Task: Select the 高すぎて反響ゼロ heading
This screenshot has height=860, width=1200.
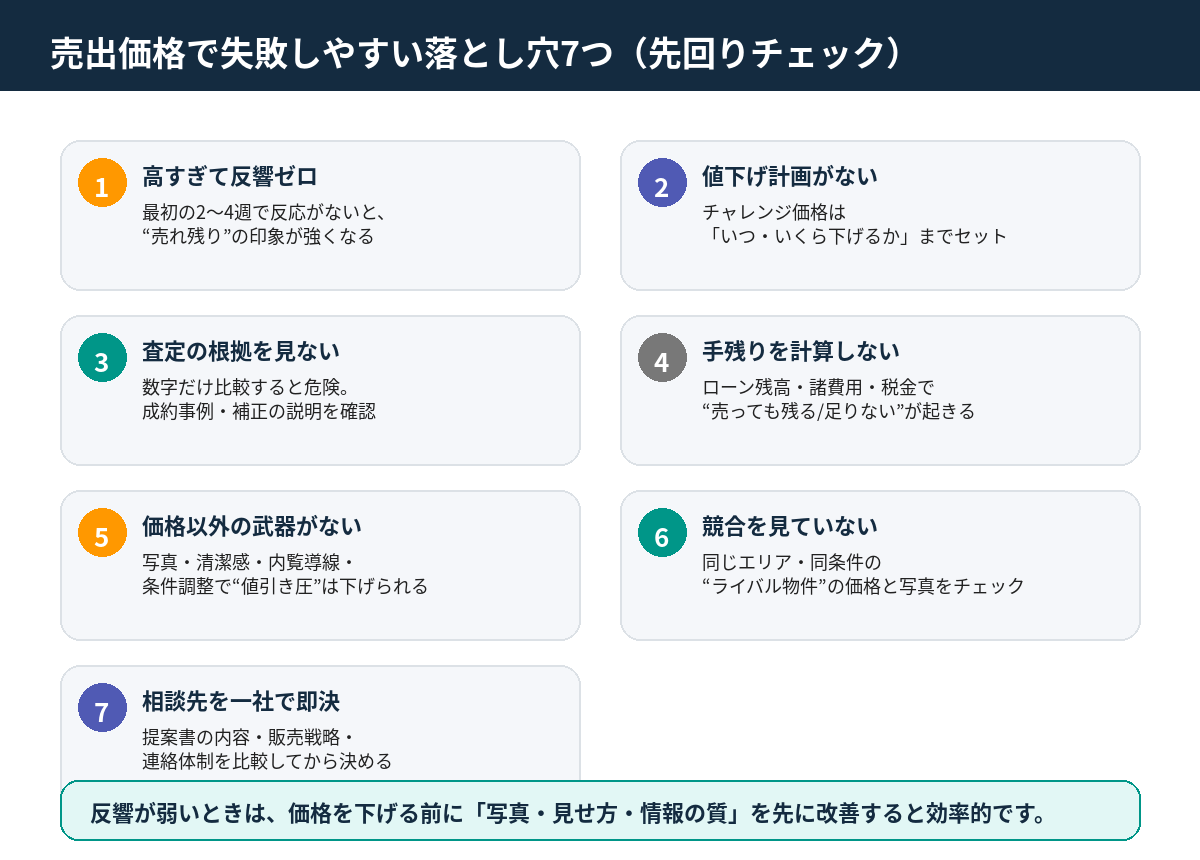Action: pyautogui.click(x=230, y=177)
